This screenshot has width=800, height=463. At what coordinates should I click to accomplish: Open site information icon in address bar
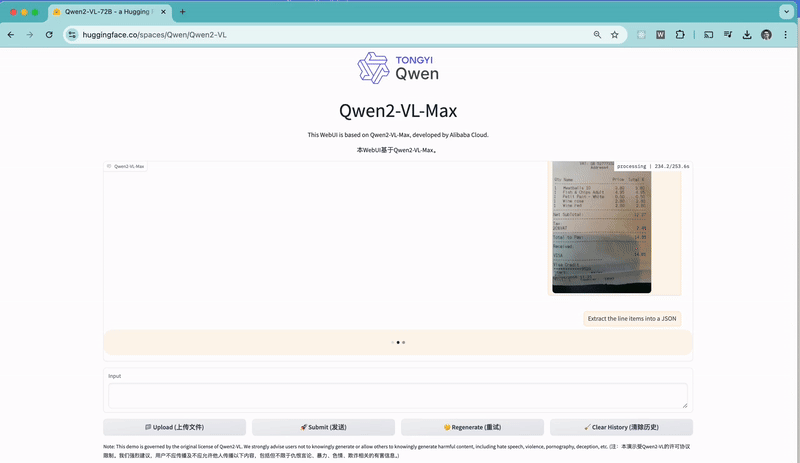72,35
